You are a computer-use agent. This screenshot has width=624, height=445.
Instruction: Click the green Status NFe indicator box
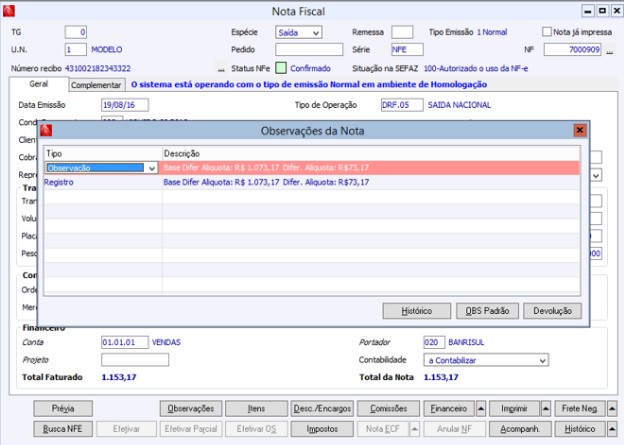pyautogui.click(x=281, y=68)
